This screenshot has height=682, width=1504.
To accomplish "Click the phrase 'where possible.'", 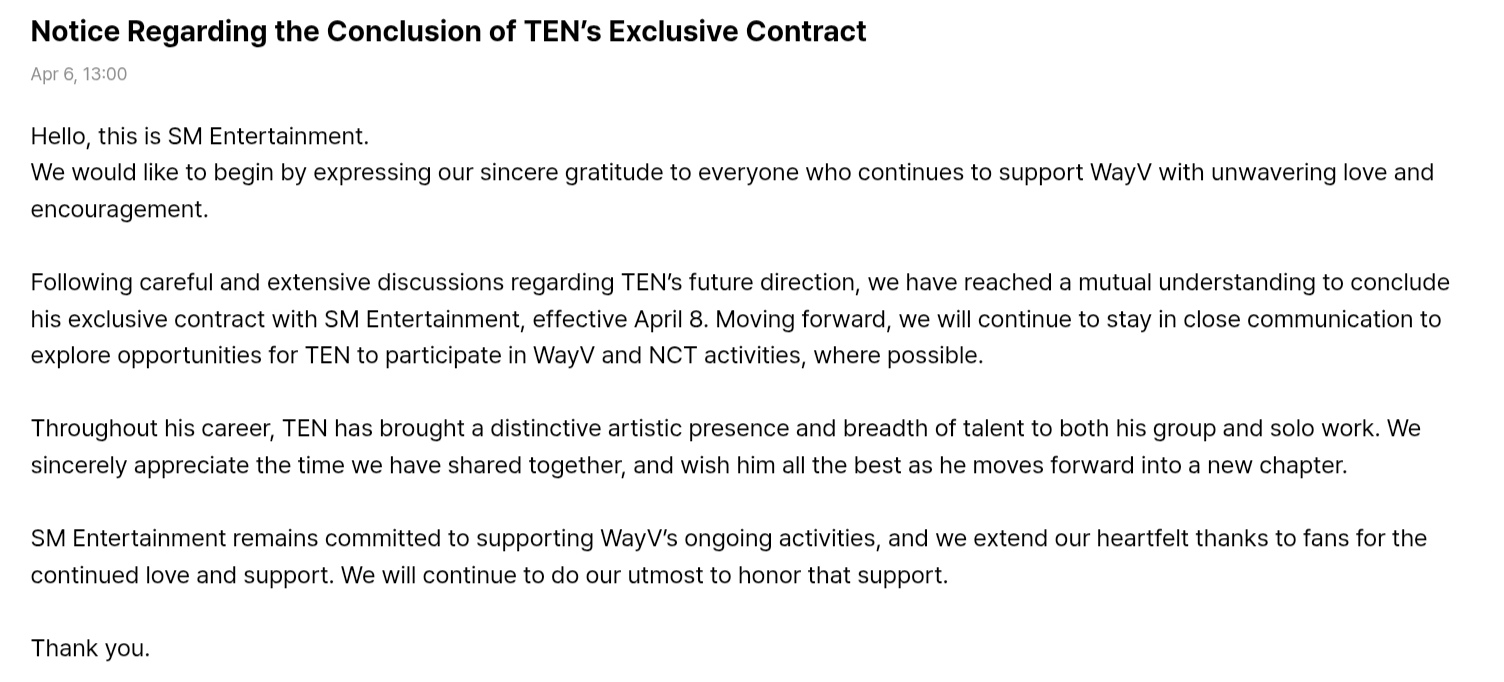I will point(898,355).
